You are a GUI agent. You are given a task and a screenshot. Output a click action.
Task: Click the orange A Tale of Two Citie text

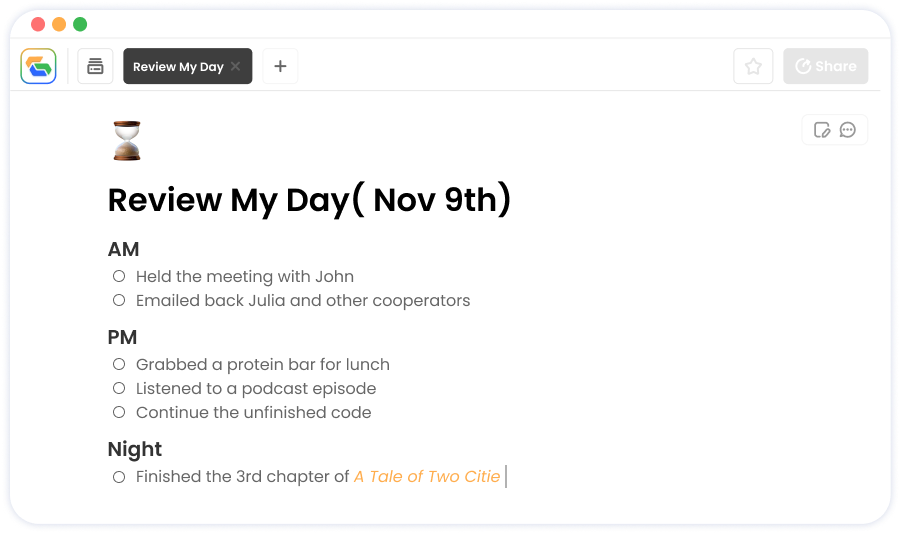[x=426, y=477]
